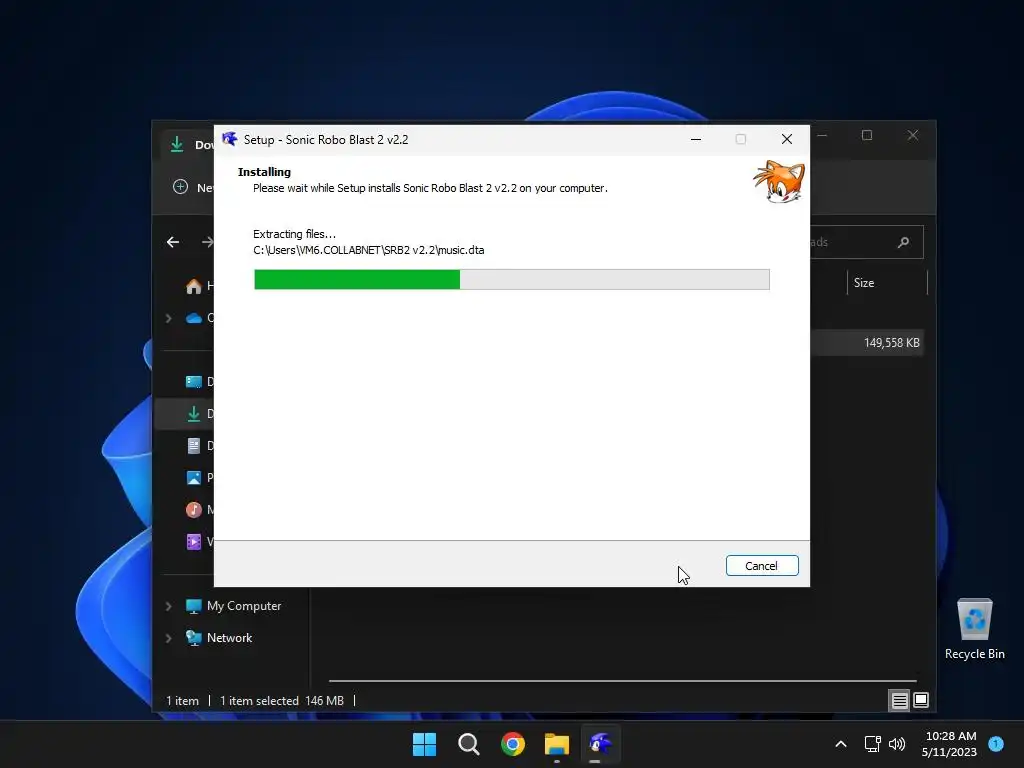This screenshot has width=1024, height=768.
Task: Open the volume tray icon
Action: 897,744
